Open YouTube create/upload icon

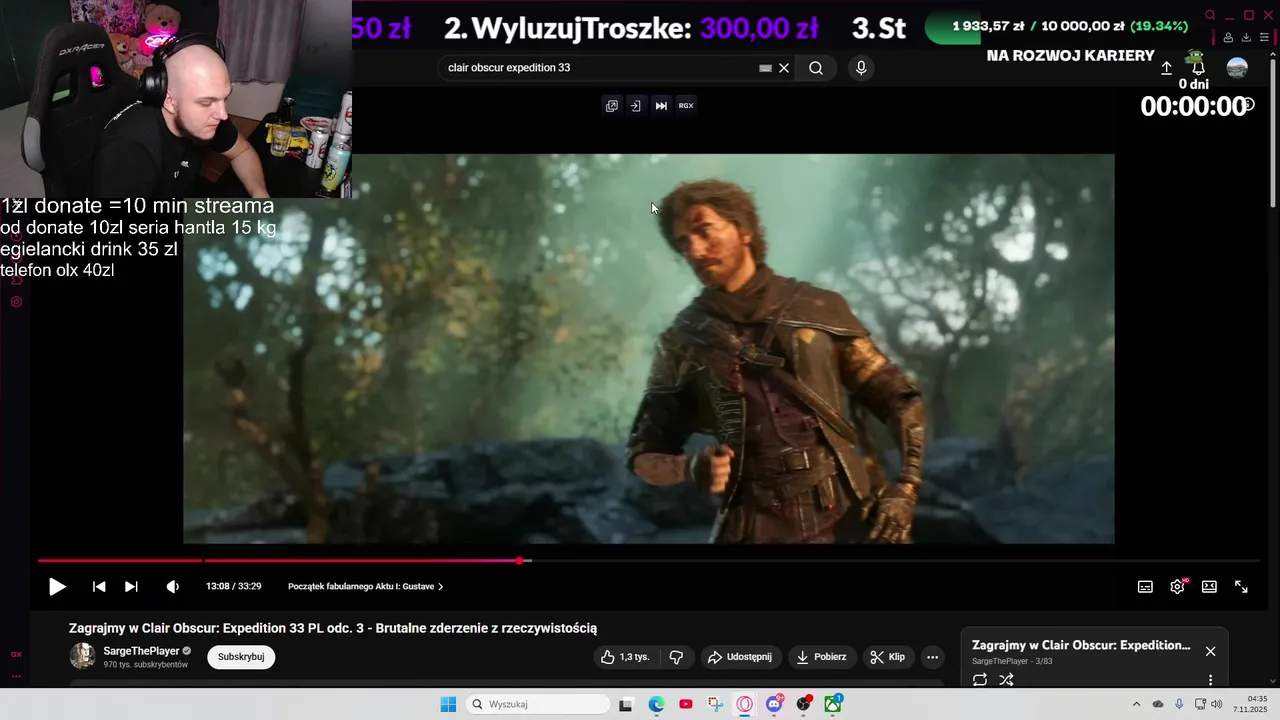tap(1166, 68)
